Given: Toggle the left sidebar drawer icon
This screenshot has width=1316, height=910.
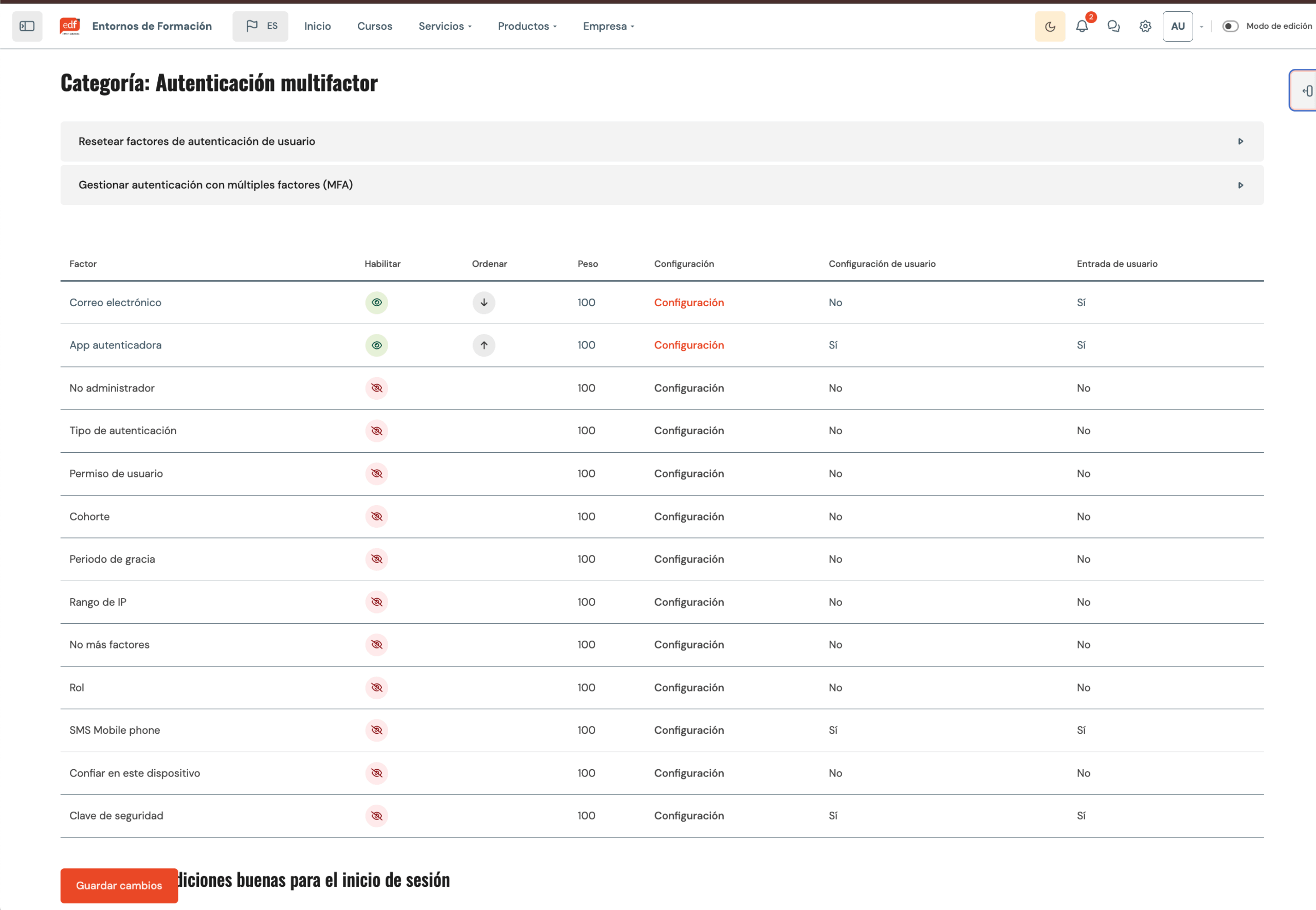Looking at the screenshot, I should (27, 26).
